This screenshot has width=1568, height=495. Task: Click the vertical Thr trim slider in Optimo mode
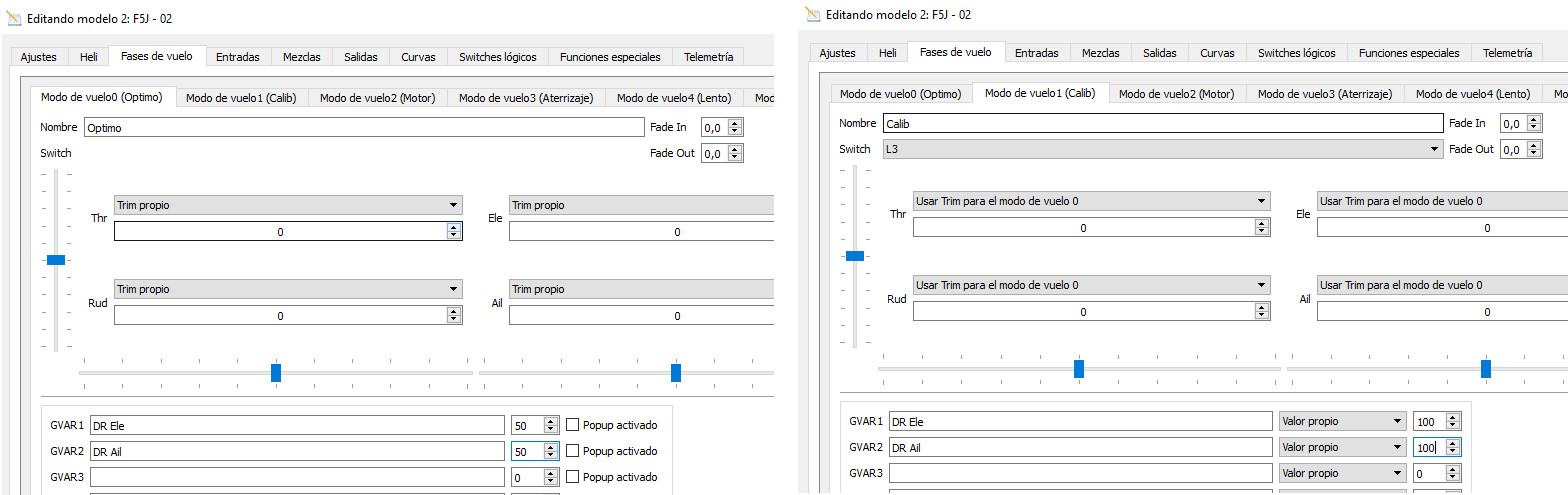click(x=56, y=260)
